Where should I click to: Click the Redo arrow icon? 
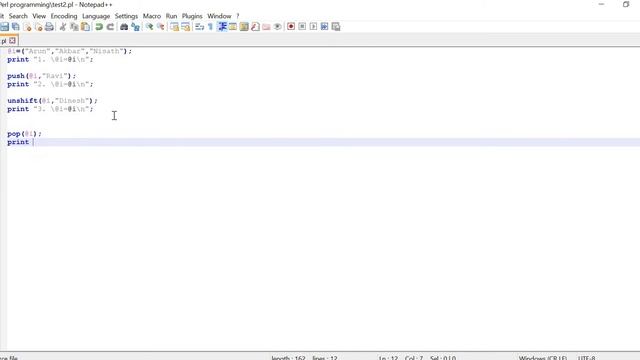click(110, 27)
